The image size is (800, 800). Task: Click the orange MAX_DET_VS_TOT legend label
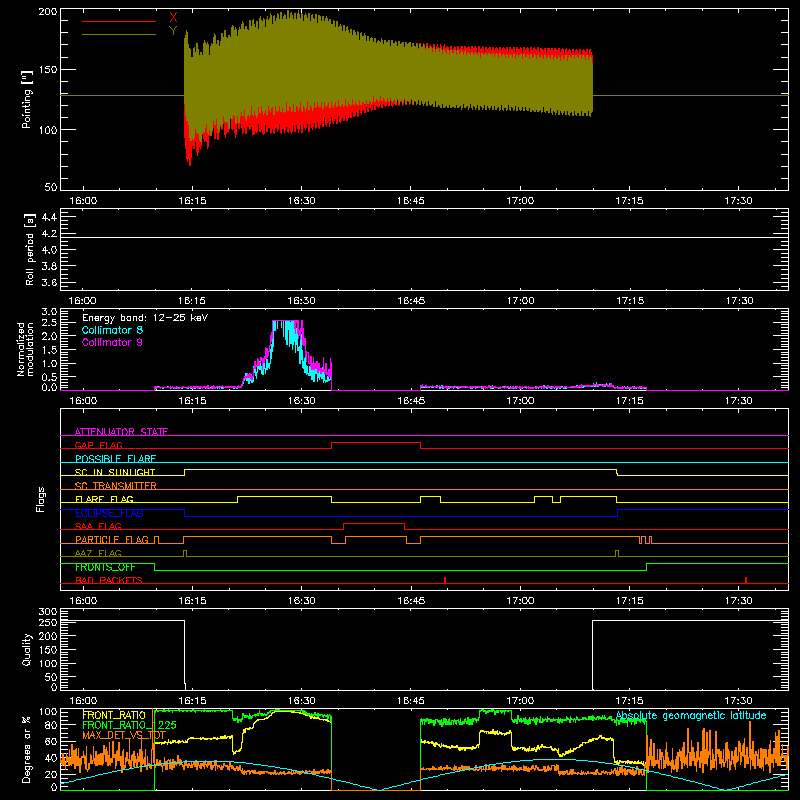coord(124,735)
